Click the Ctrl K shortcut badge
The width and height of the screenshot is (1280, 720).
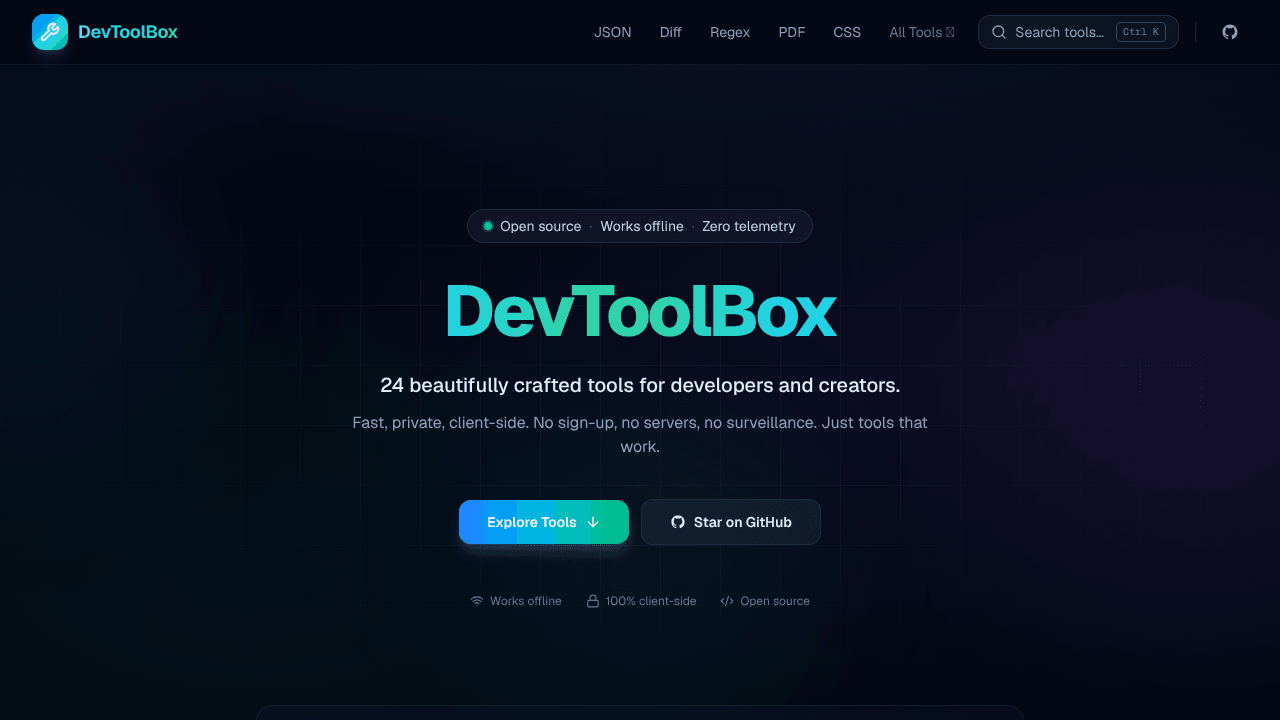click(x=1141, y=32)
